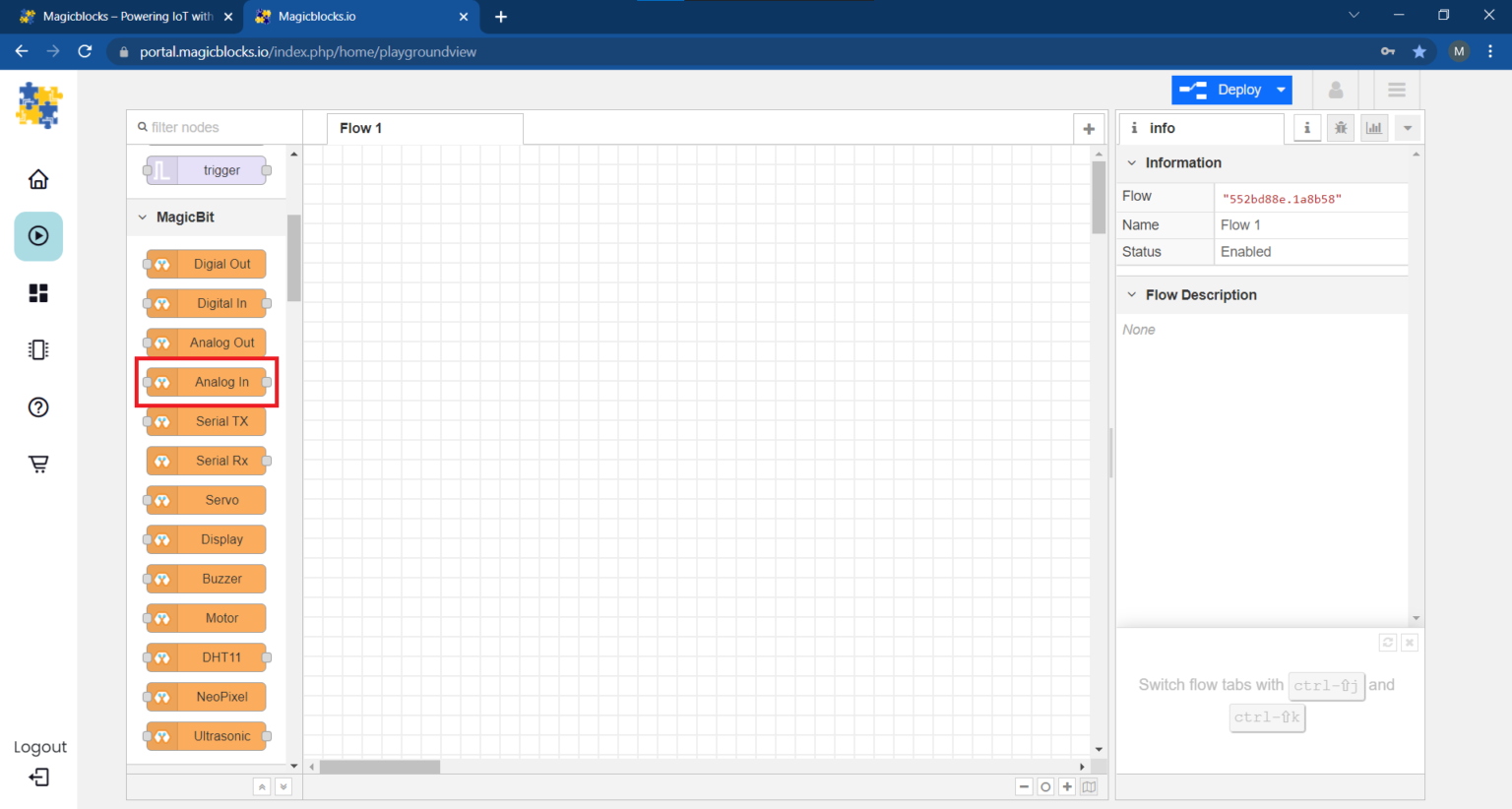Screen dimensions: 1512x809
Task: Collapse the Information section
Action: pos(1132,163)
